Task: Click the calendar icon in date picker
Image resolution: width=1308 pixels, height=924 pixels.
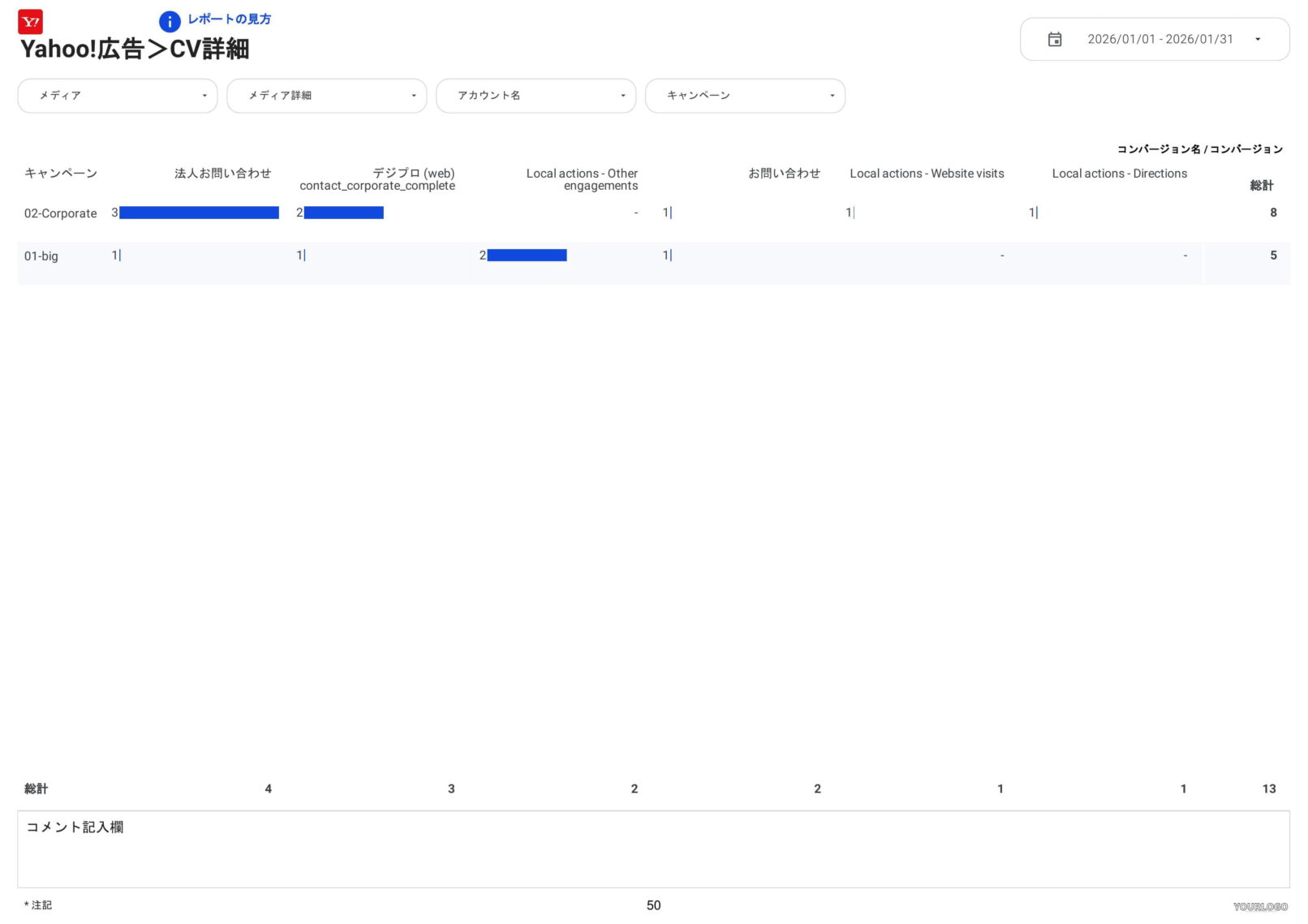Action: (1054, 40)
